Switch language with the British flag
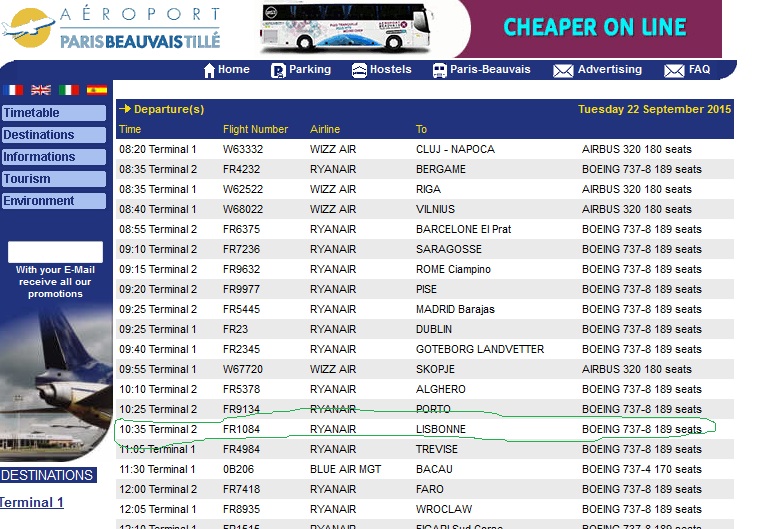This screenshot has width=771, height=529. 41,90
